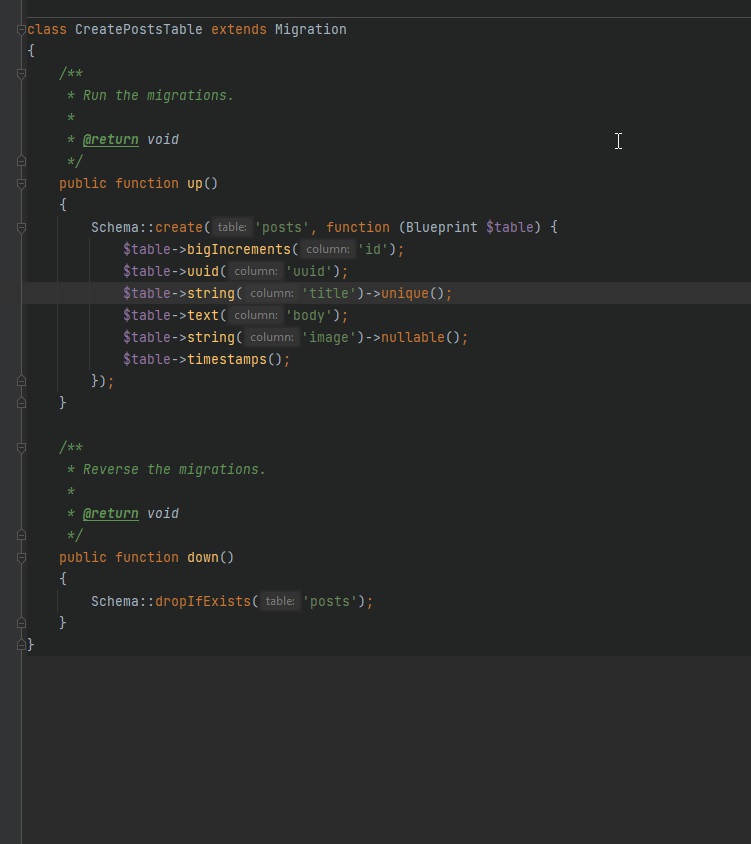The image size is (751, 844).
Task: Click the 'posts' string in Schema::create
Action: click(x=282, y=227)
